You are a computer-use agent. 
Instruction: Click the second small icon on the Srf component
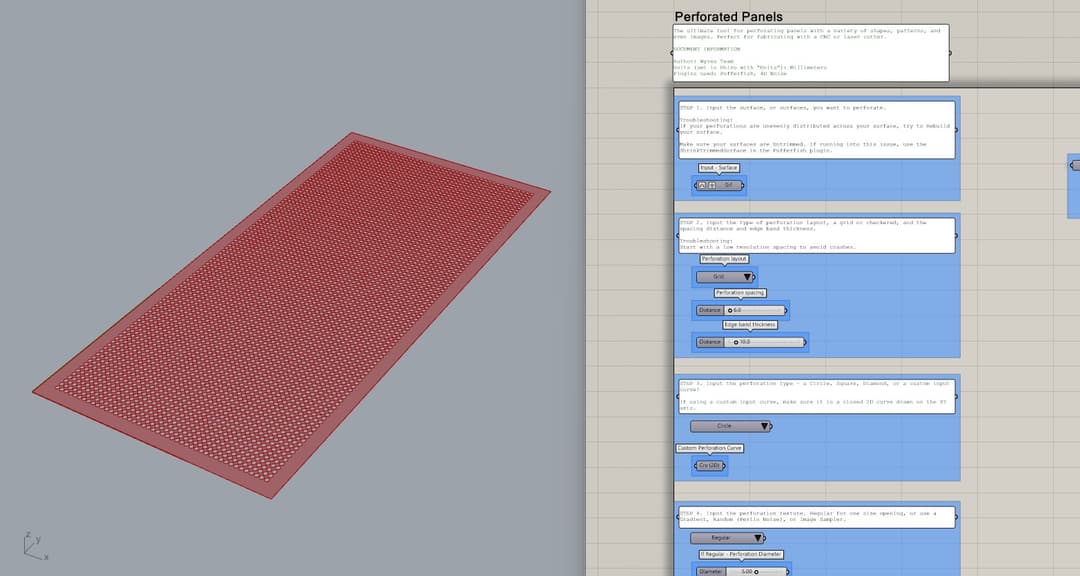(x=712, y=185)
